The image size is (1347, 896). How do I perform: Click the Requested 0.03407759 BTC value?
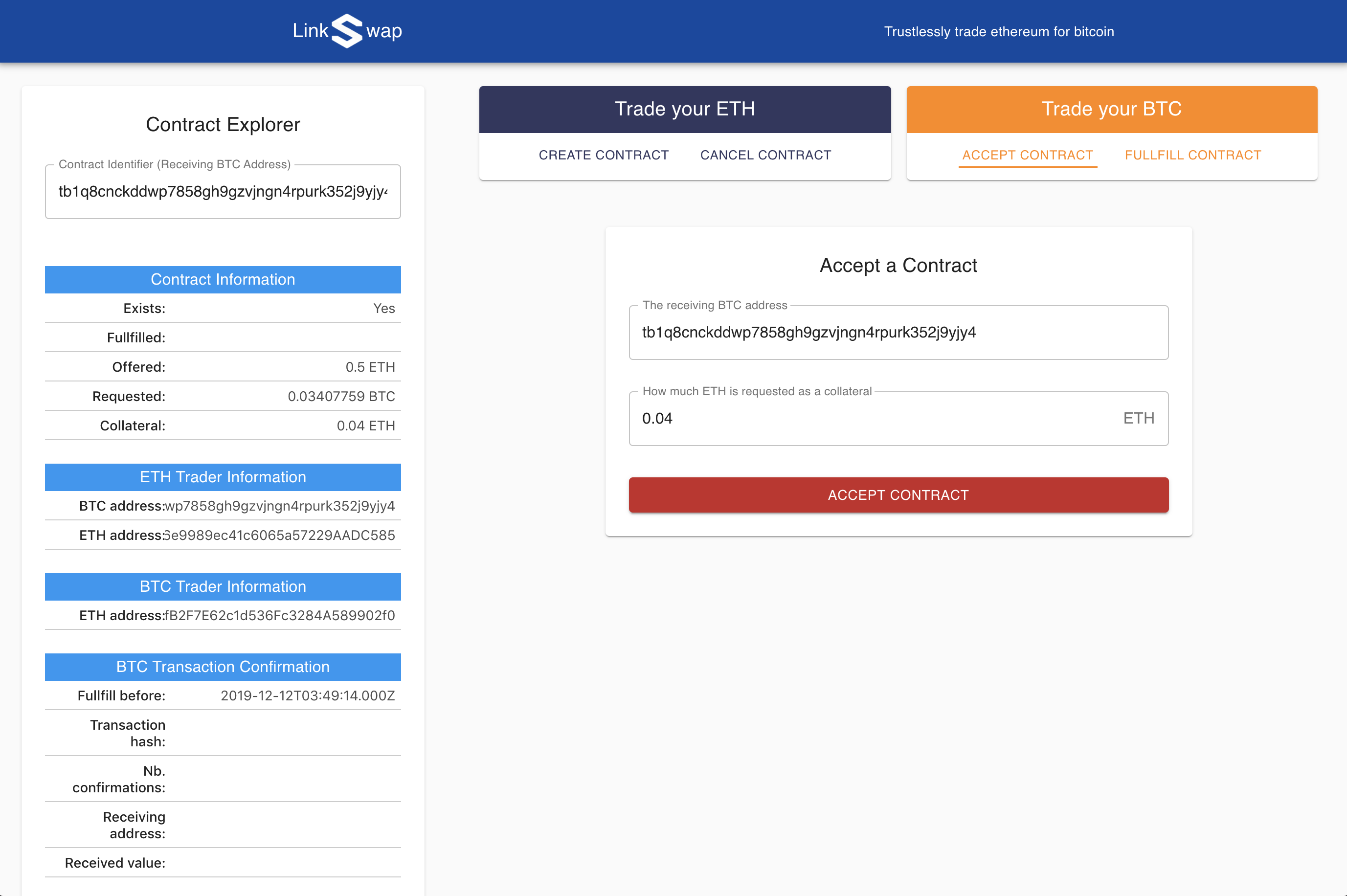341,397
